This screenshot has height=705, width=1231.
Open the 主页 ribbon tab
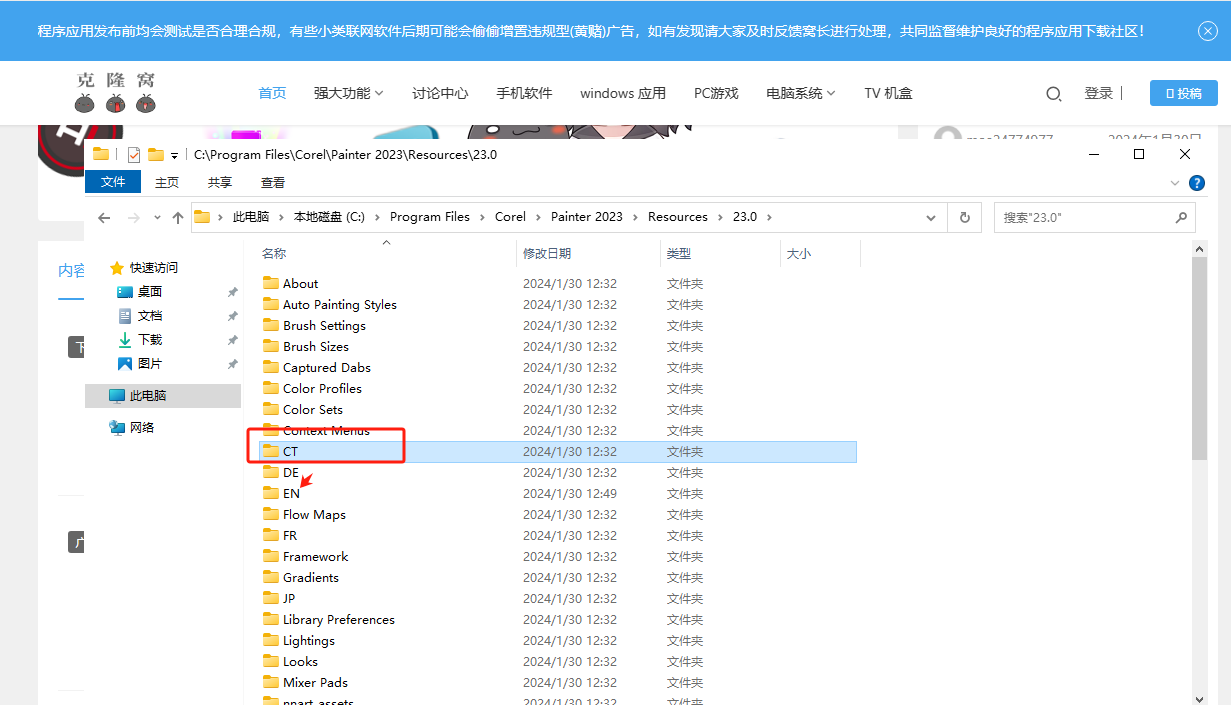click(167, 182)
